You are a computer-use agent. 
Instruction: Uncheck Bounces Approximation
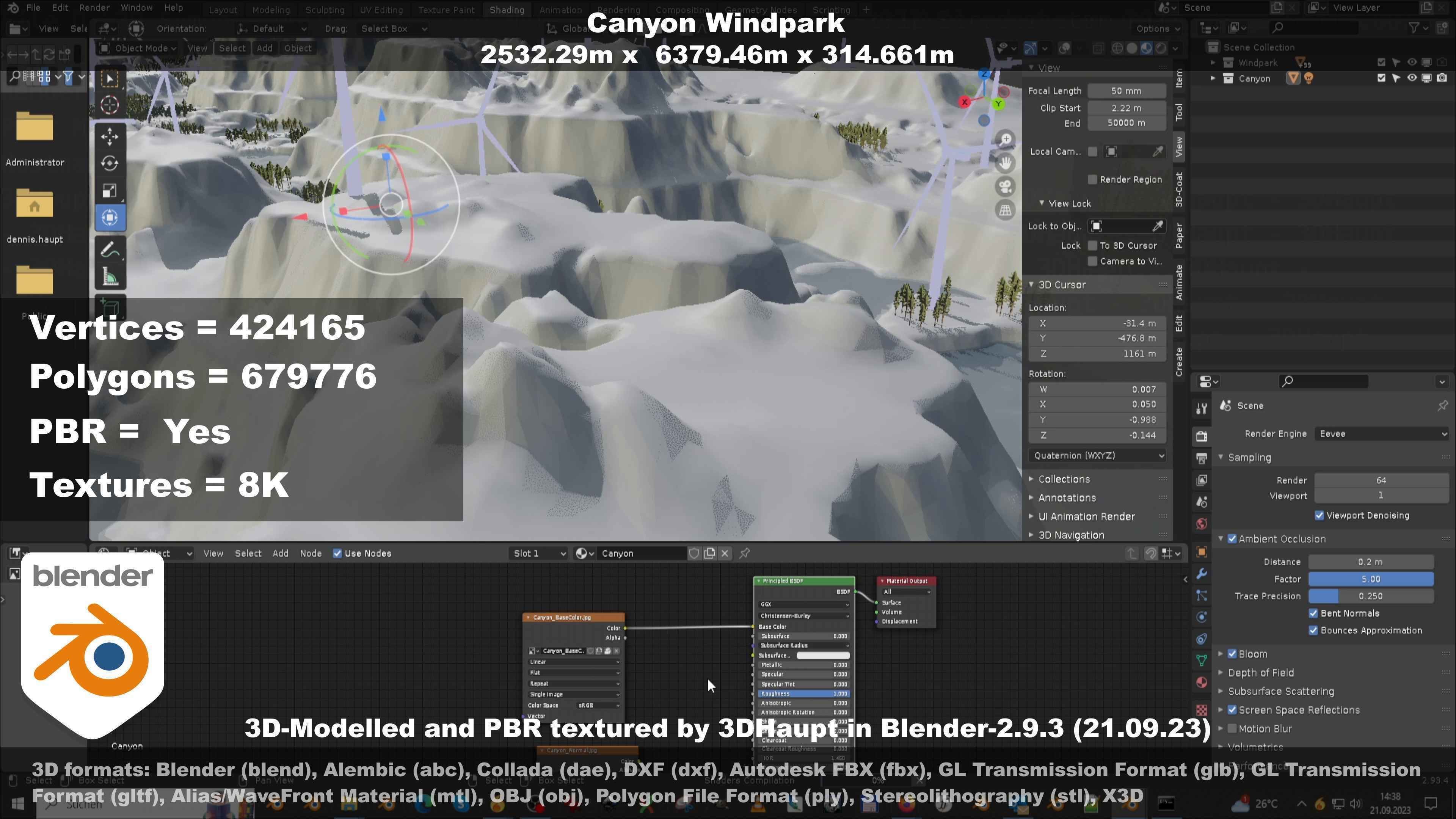point(1313,631)
